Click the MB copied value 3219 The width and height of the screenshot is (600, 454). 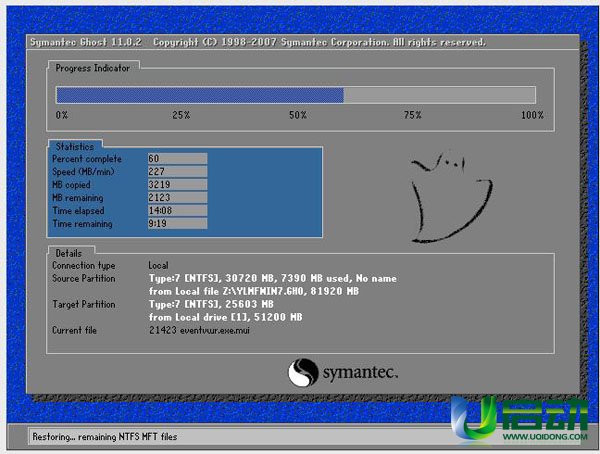(178, 185)
